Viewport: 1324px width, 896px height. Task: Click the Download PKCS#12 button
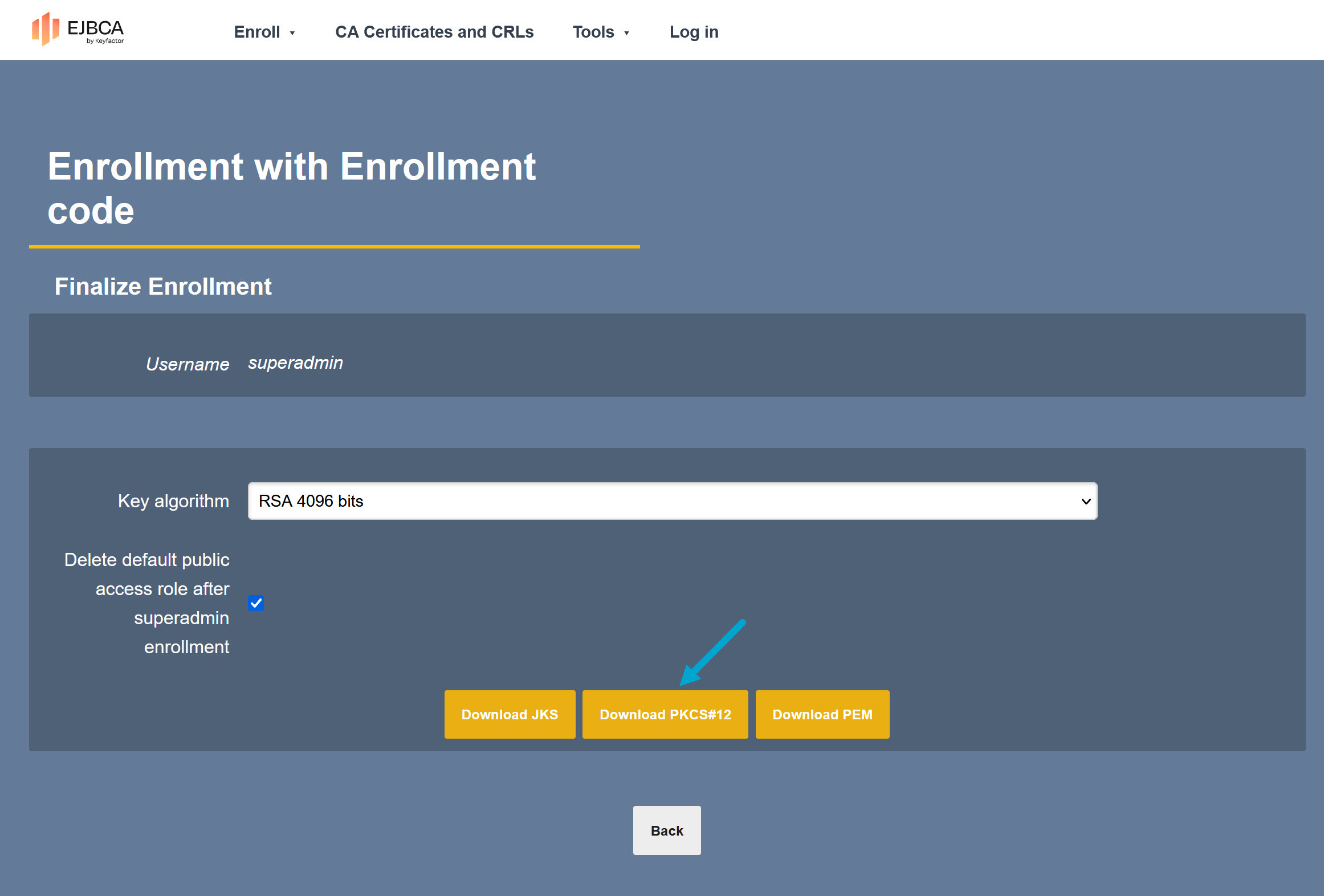[665, 714]
